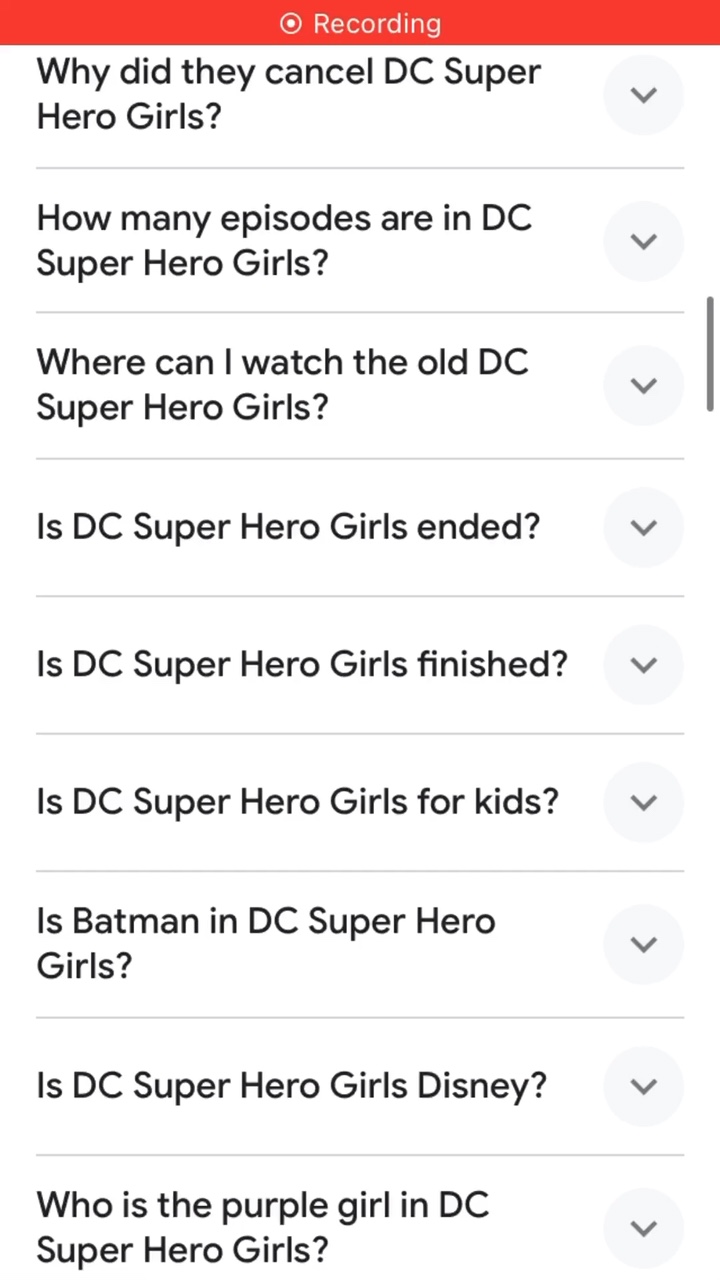
Task: Tap 'Is DC Super Hero Girls ended?' text
Action: 288,527
